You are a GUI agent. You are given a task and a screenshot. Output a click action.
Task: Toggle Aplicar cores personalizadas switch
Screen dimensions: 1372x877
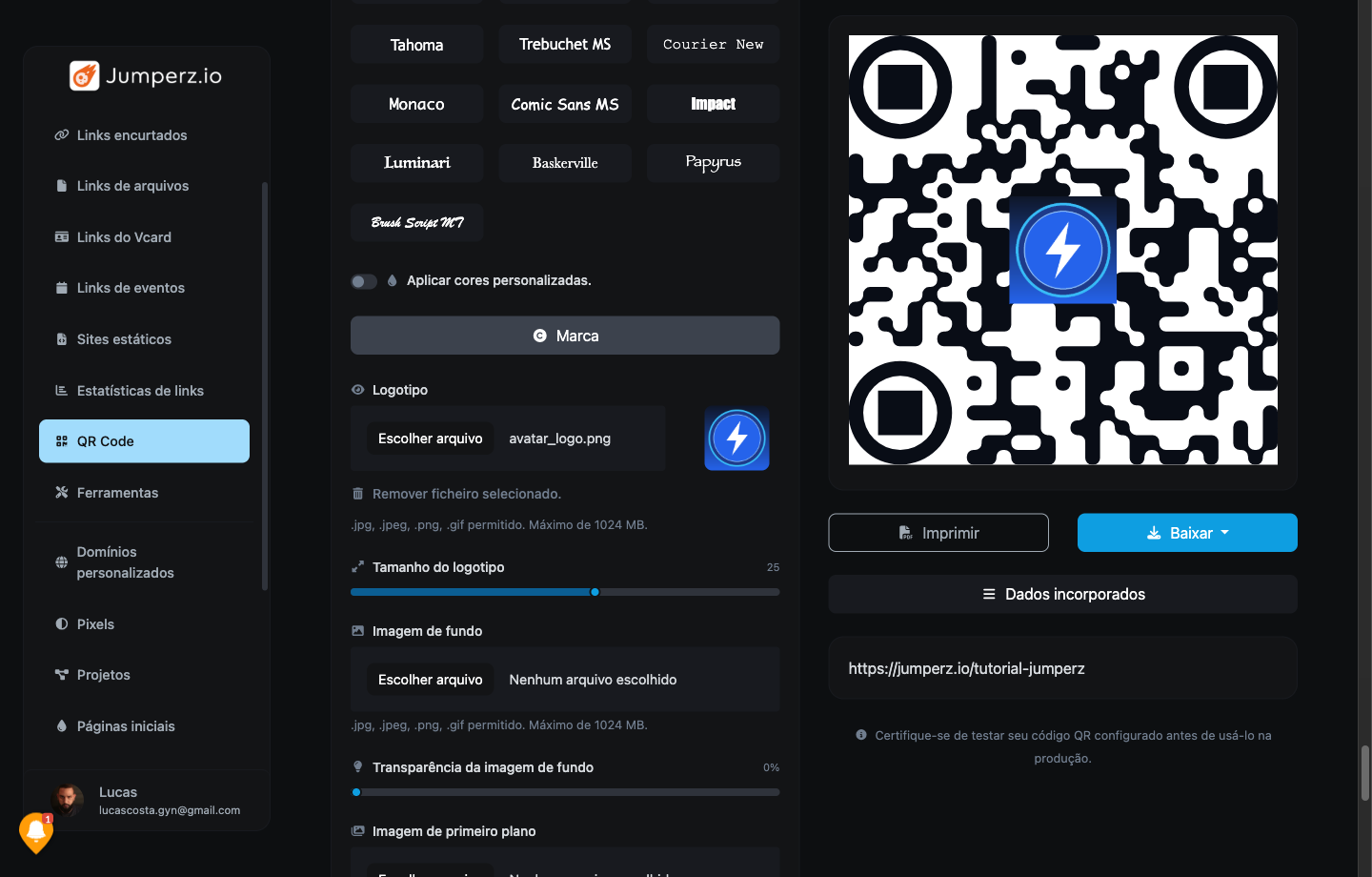pos(364,281)
